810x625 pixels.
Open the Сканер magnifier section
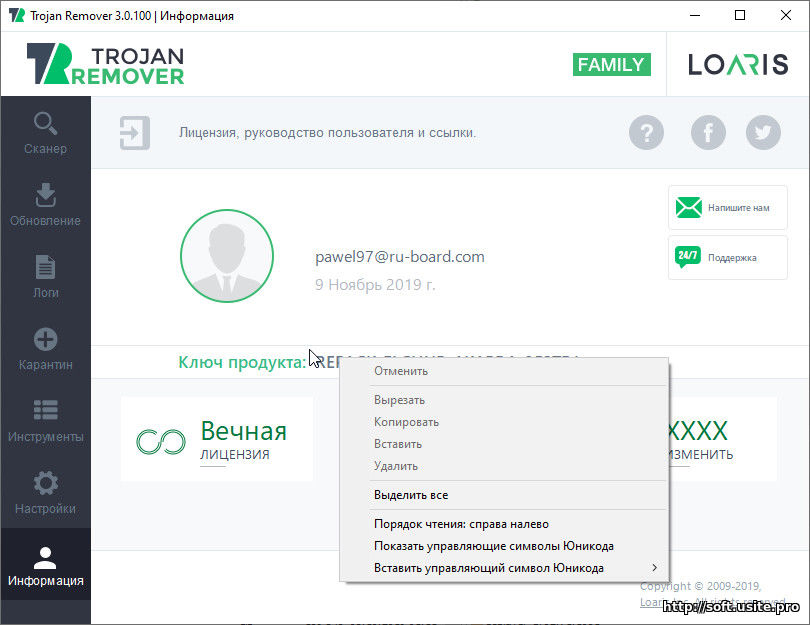coord(45,133)
